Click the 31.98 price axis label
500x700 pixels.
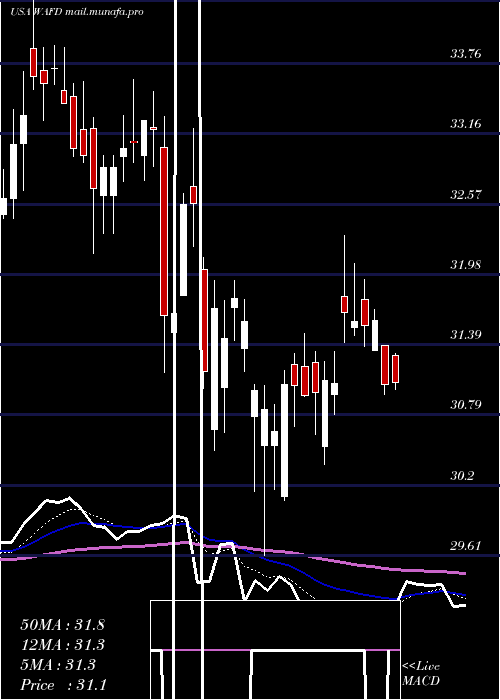(466, 265)
